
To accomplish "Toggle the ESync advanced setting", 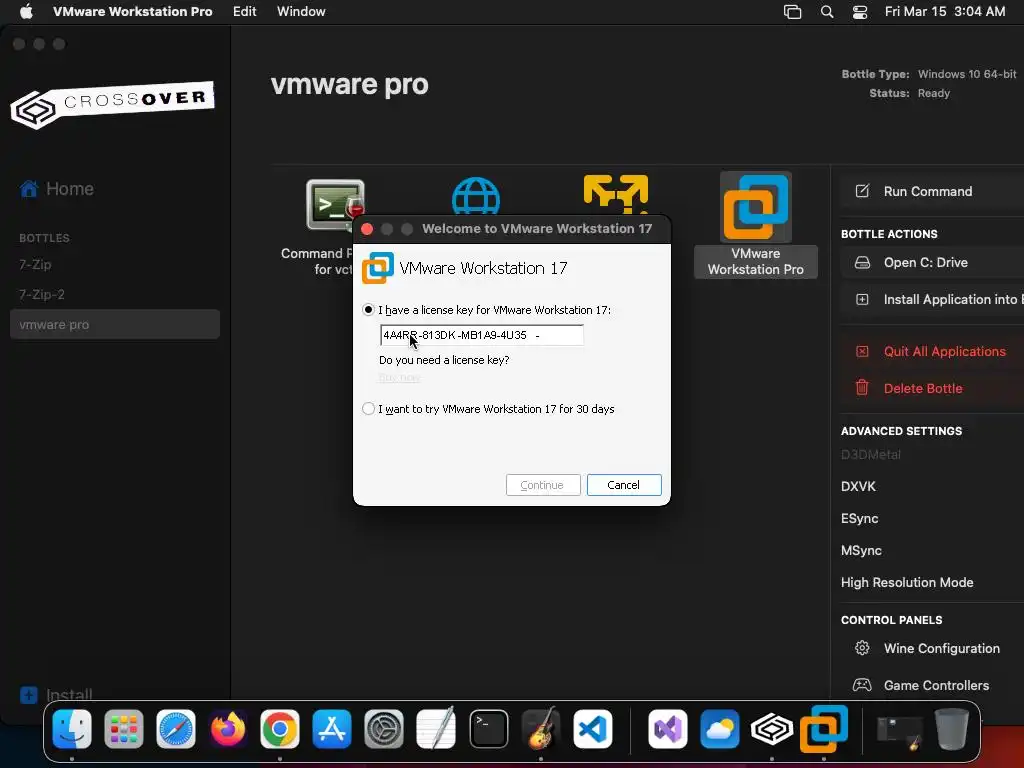I will [x=859, y=519].
